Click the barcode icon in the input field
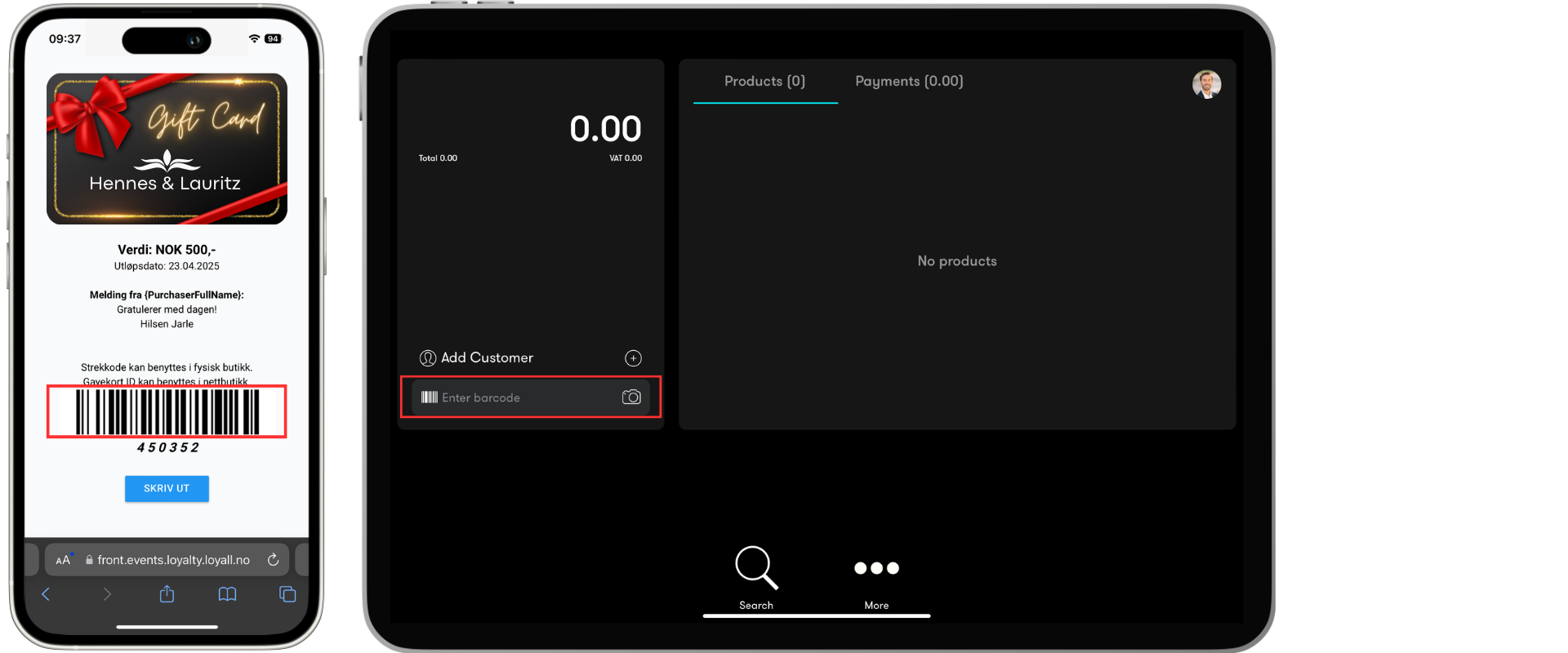The width and height of the screenshot is (1568, 653). click(430, 398)
